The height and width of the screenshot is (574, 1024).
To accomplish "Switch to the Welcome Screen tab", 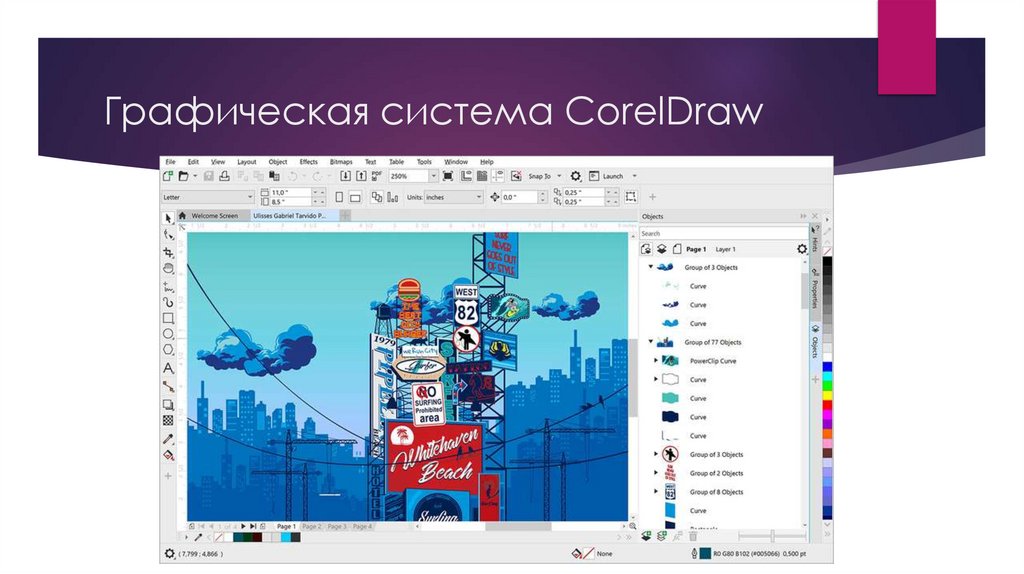I will [214, 215].
